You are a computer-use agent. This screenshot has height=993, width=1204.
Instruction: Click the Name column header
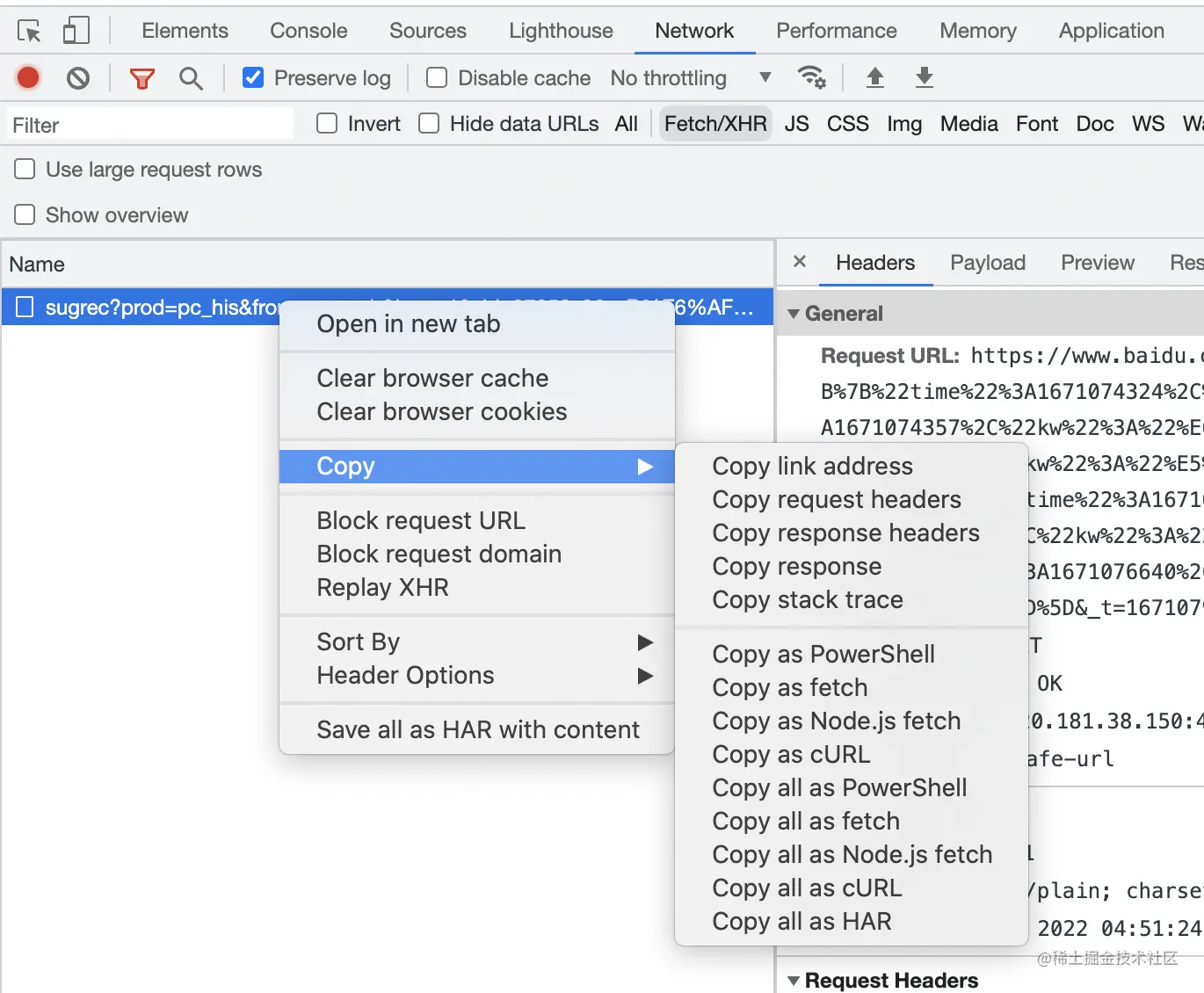pos(388,265)
